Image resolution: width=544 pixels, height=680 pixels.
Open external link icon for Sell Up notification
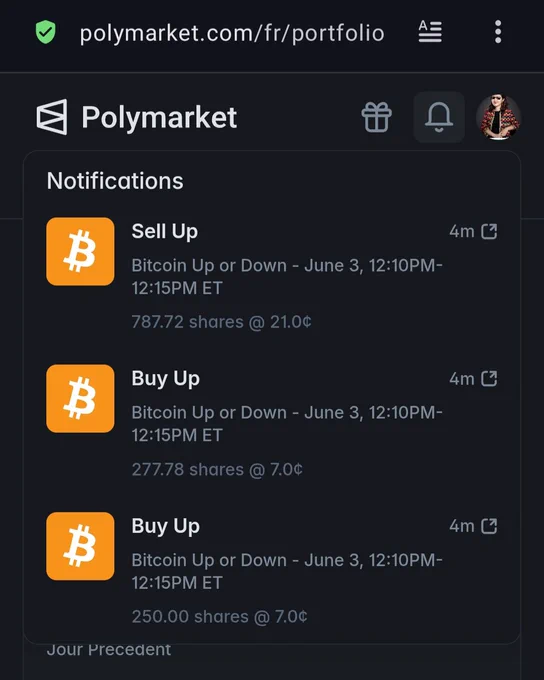pyautogui.click(x=489, y=232)
